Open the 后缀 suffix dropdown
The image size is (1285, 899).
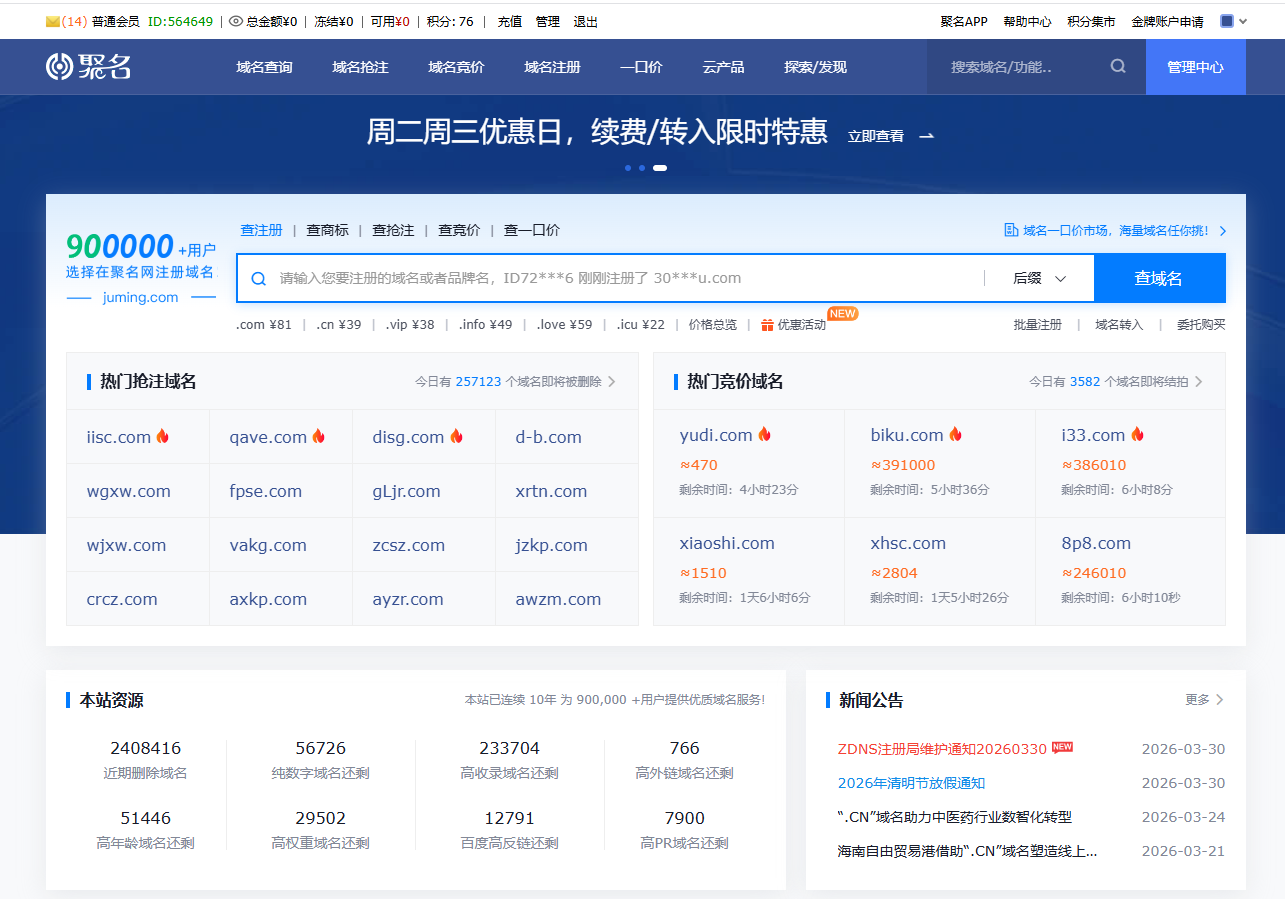(1039, 278)
